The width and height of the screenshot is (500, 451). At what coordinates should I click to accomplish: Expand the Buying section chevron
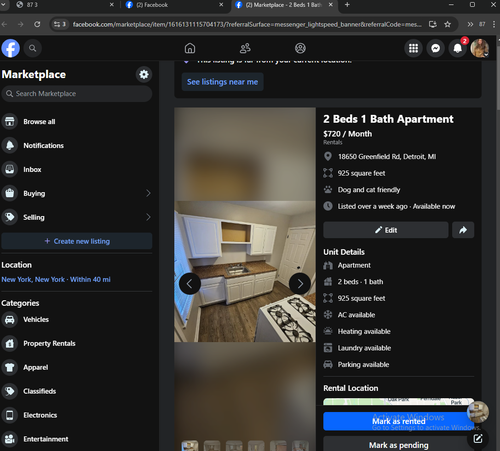click(x=148, y=193)
